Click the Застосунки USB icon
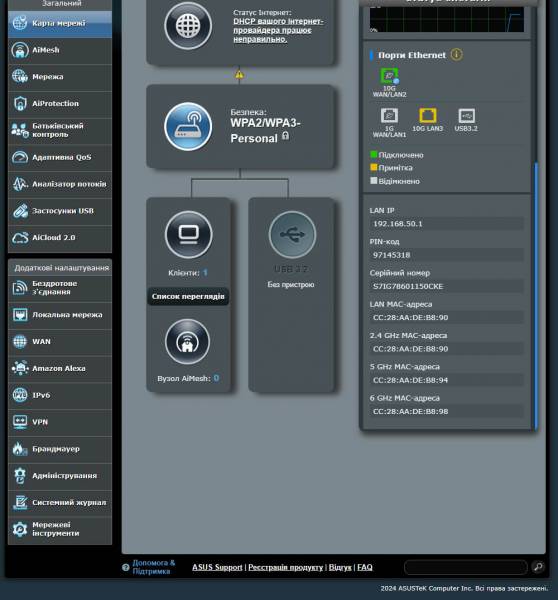The image size is (558, 600). (x=20, y=211)
